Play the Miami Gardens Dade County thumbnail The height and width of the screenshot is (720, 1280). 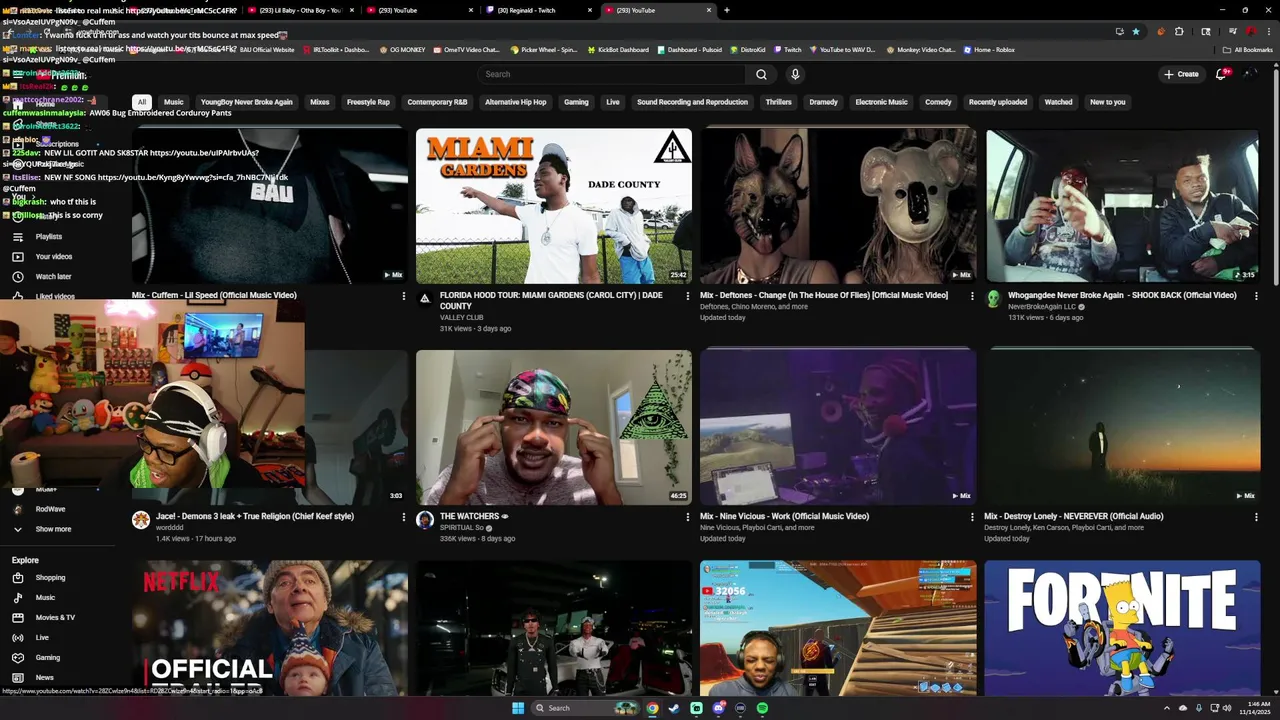point(553,206)
